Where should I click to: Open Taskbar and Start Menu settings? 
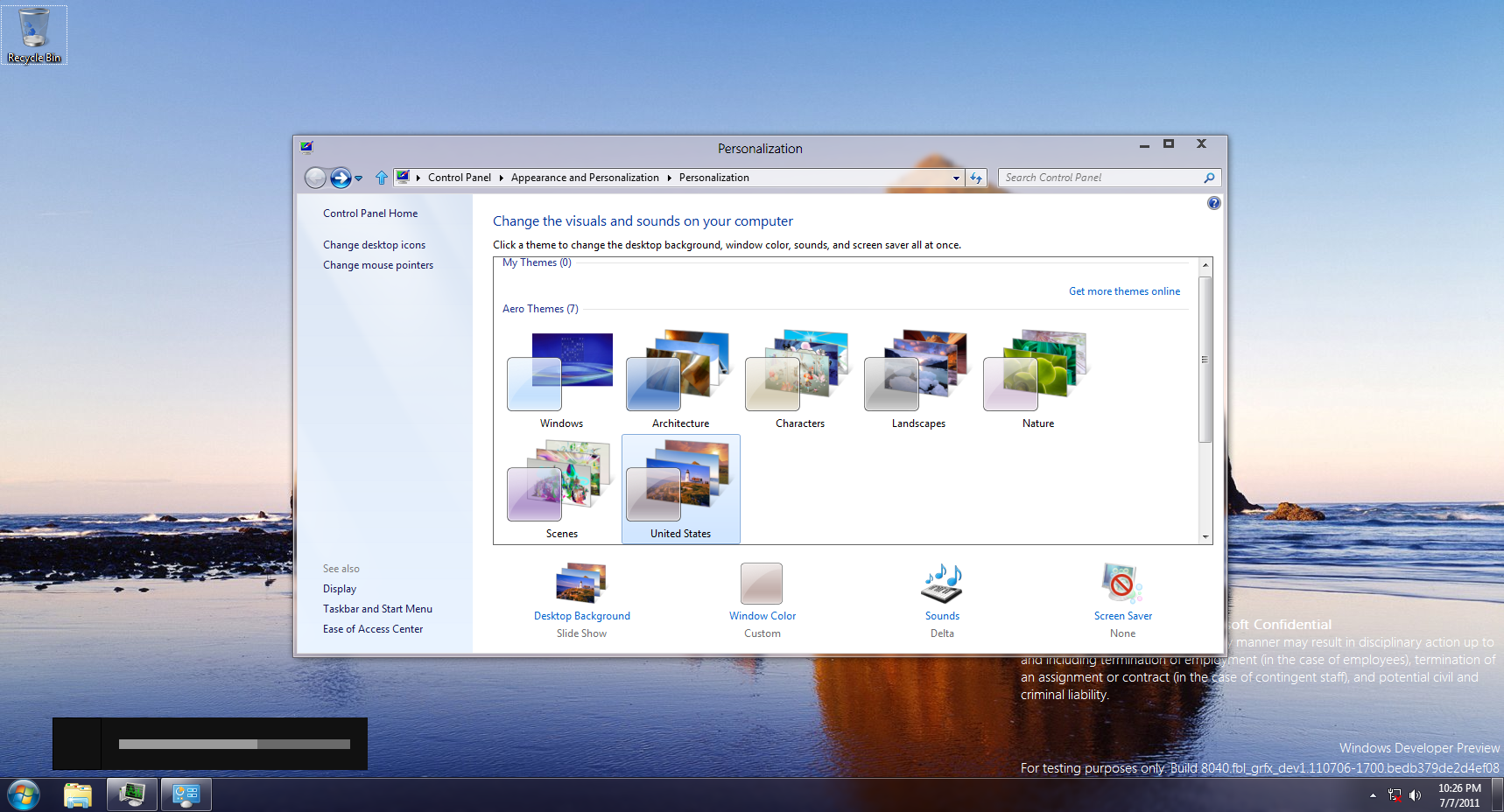pos(377,609)
